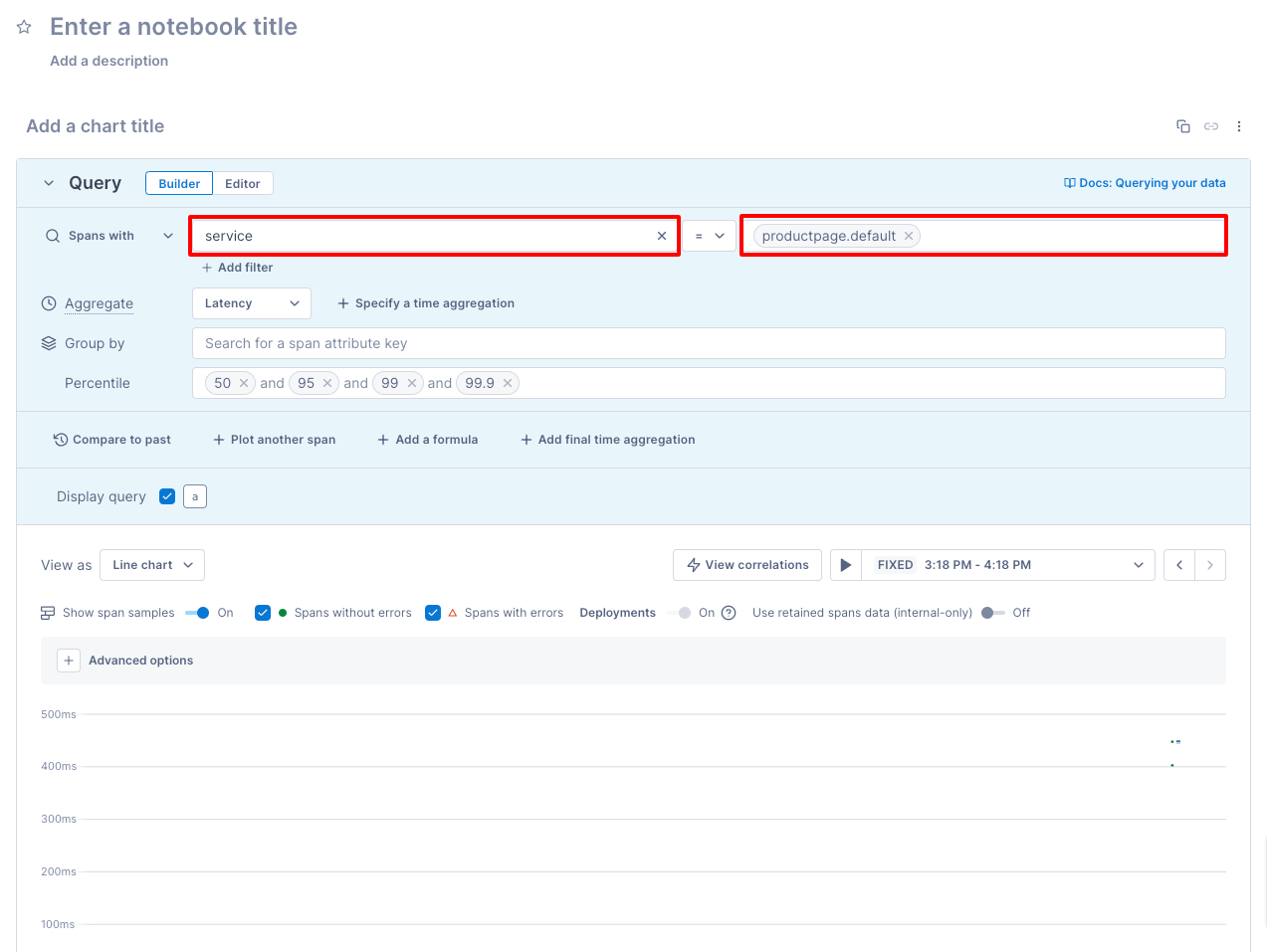Click the duplicate chart icon
This screenshot has height=952, width=1267.
click(x=1182, y=126)
